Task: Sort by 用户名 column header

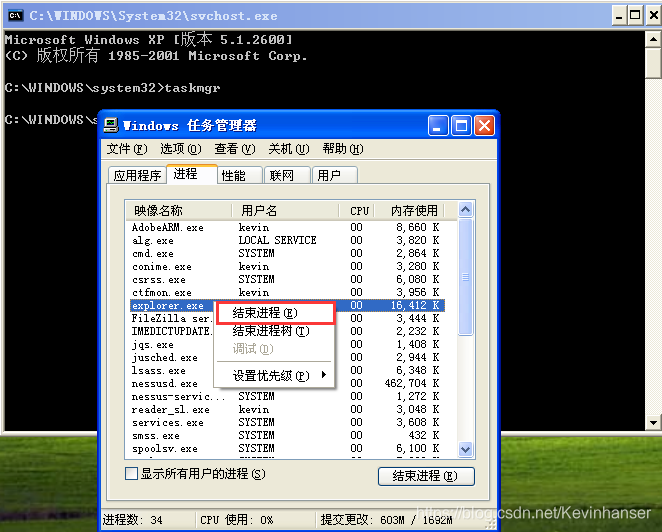Action: pos(286,210)
